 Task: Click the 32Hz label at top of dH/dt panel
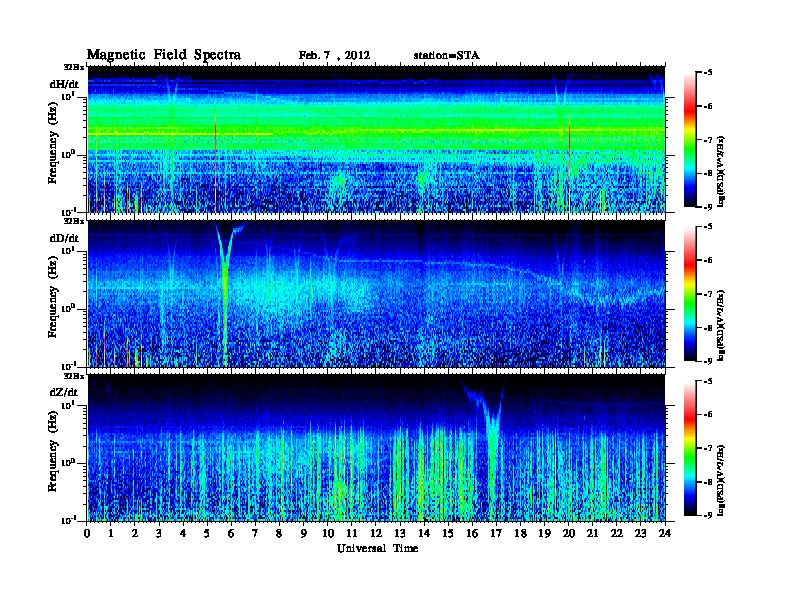coord(74,67)
